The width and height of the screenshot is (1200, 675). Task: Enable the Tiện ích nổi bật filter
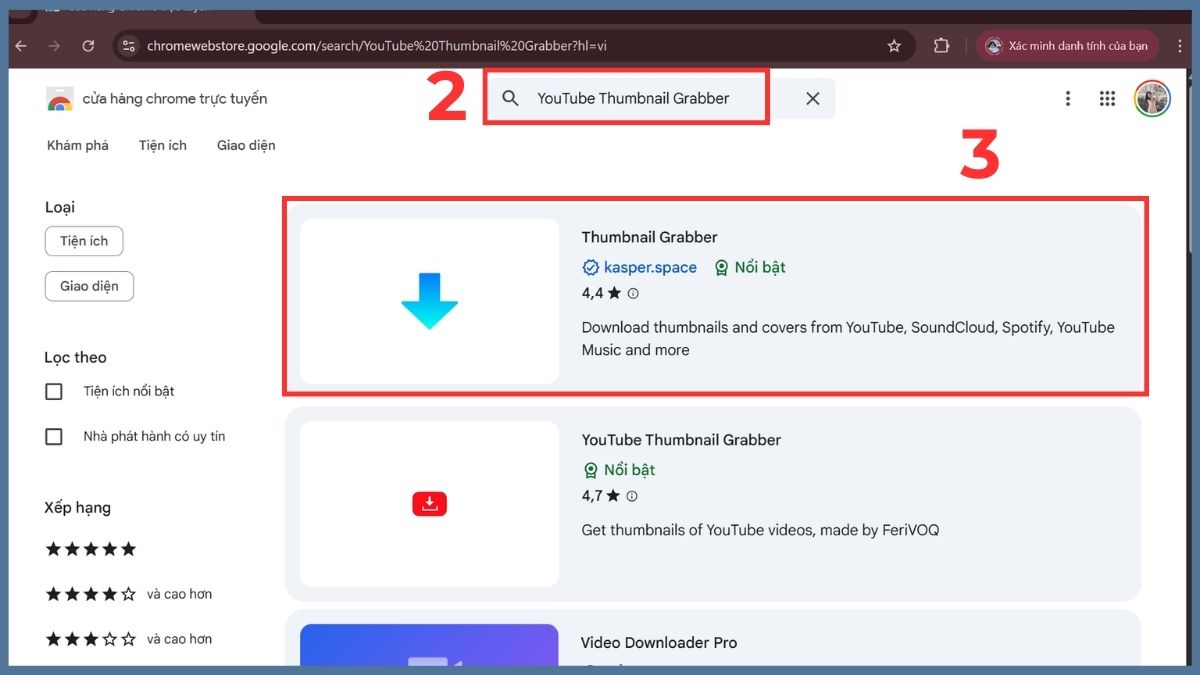(54, 391)
